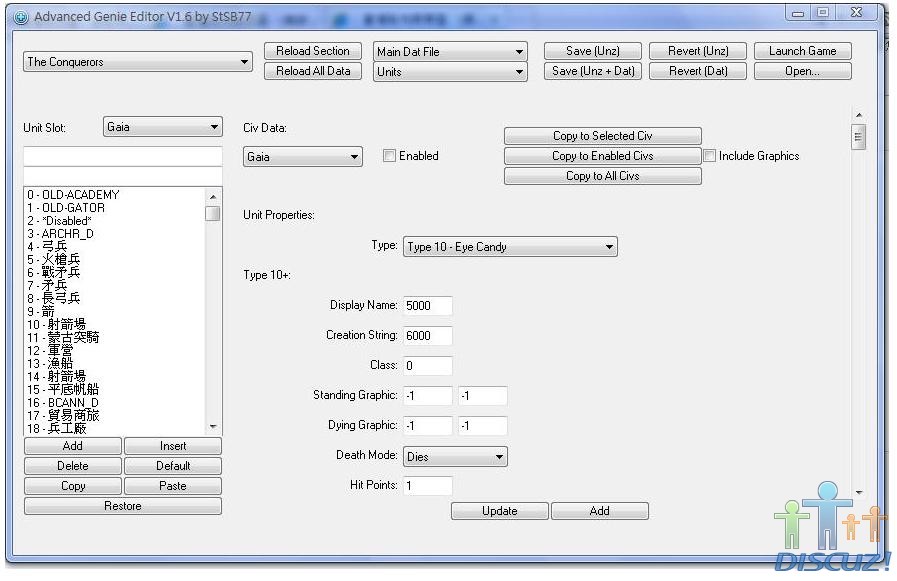
Task: Select unit 0 - OLD-ACADEMY
Action: click(114, 195)
